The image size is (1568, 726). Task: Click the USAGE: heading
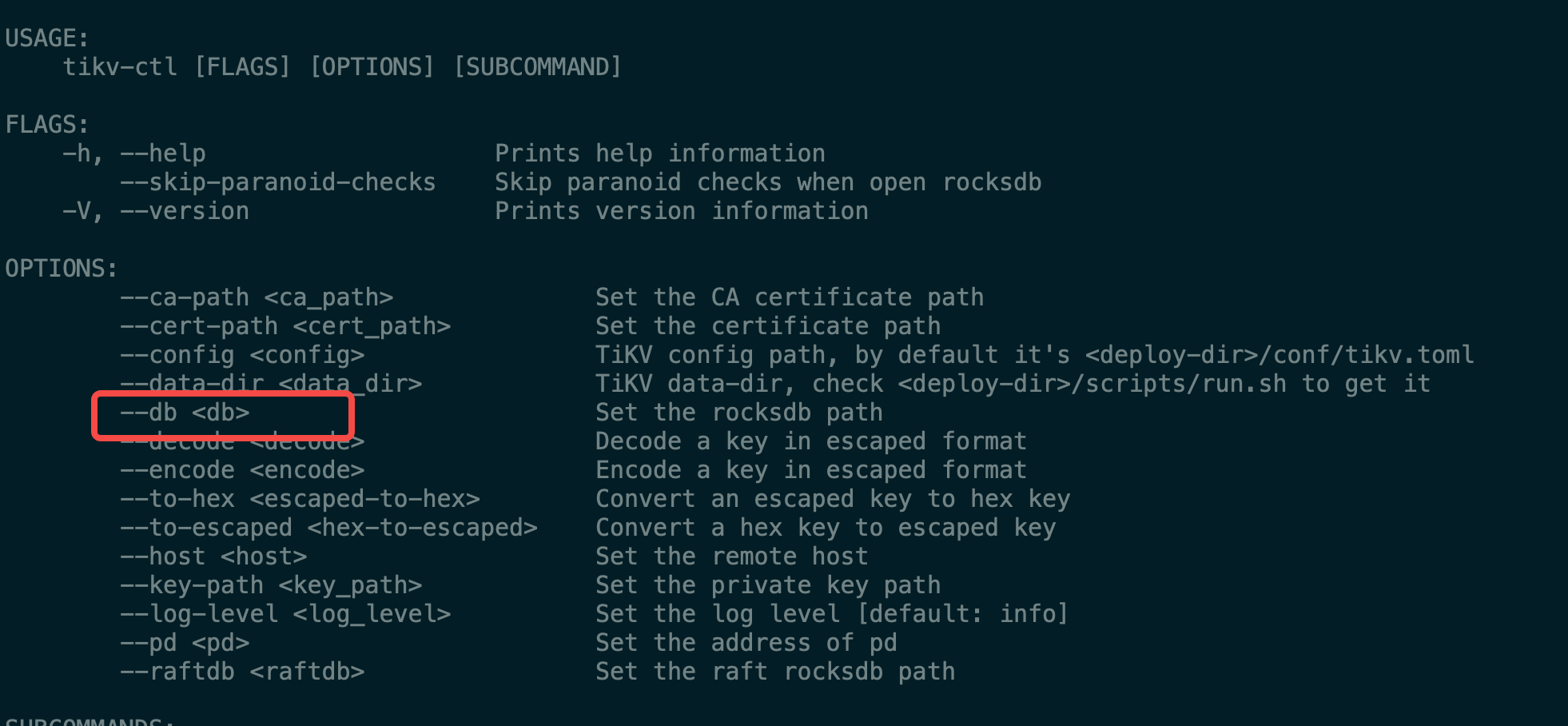pyautogui.click(x=47, y=38)
